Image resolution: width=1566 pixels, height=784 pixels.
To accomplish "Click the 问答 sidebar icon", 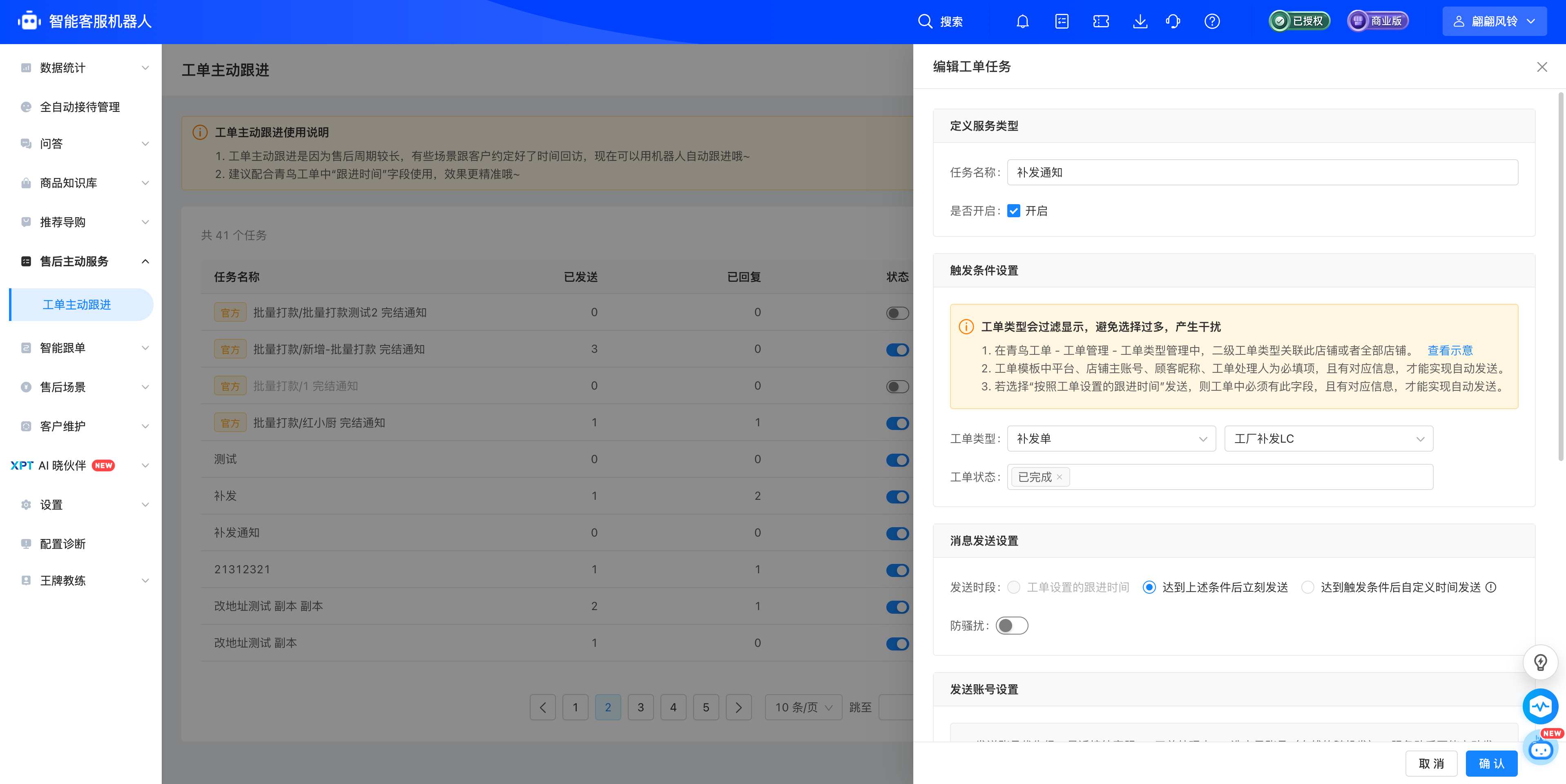I will pyautogui.click(x=26, y=143).
